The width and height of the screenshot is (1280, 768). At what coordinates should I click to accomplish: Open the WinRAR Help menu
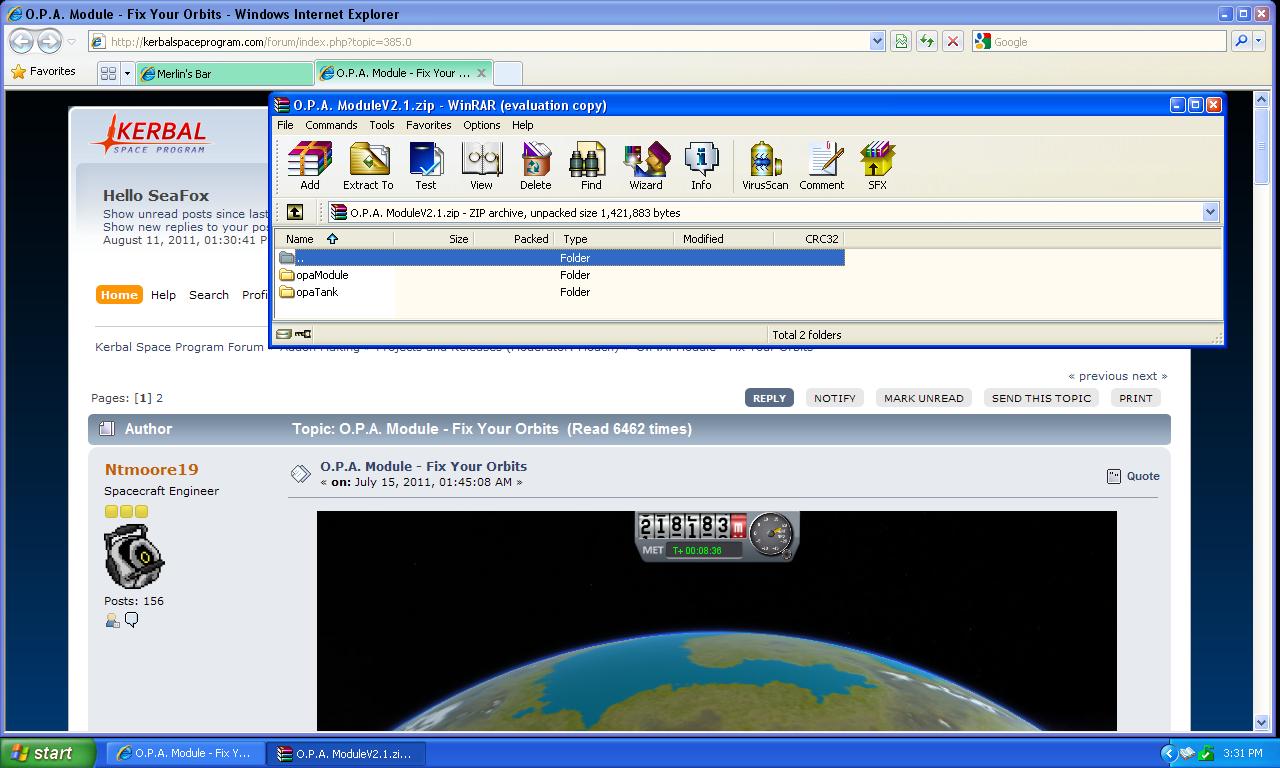point(522,125)
